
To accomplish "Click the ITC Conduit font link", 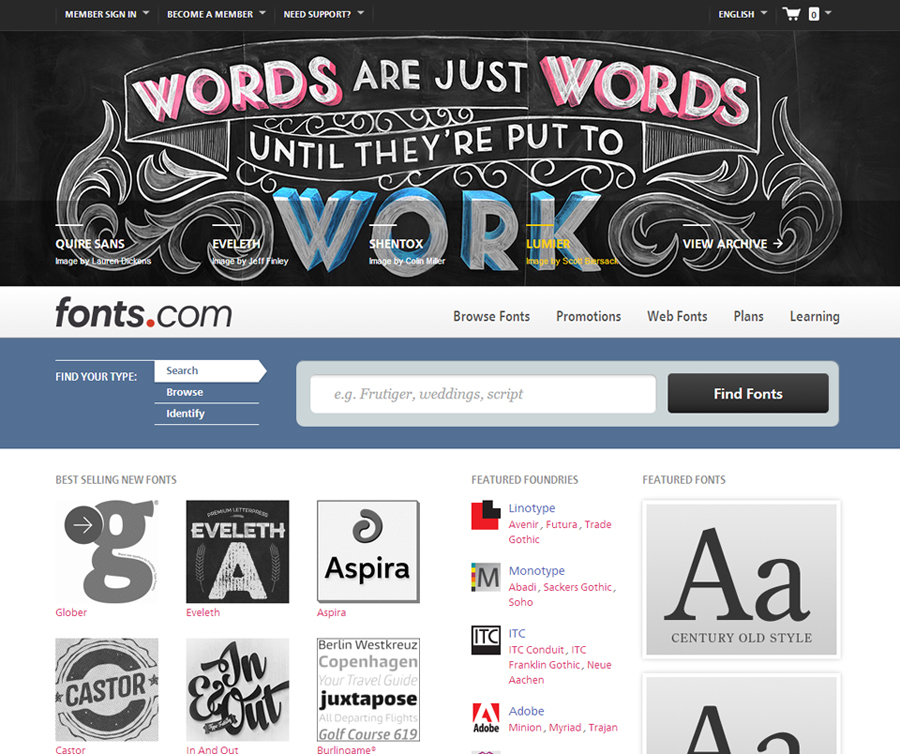I will [x=536, y=650].
